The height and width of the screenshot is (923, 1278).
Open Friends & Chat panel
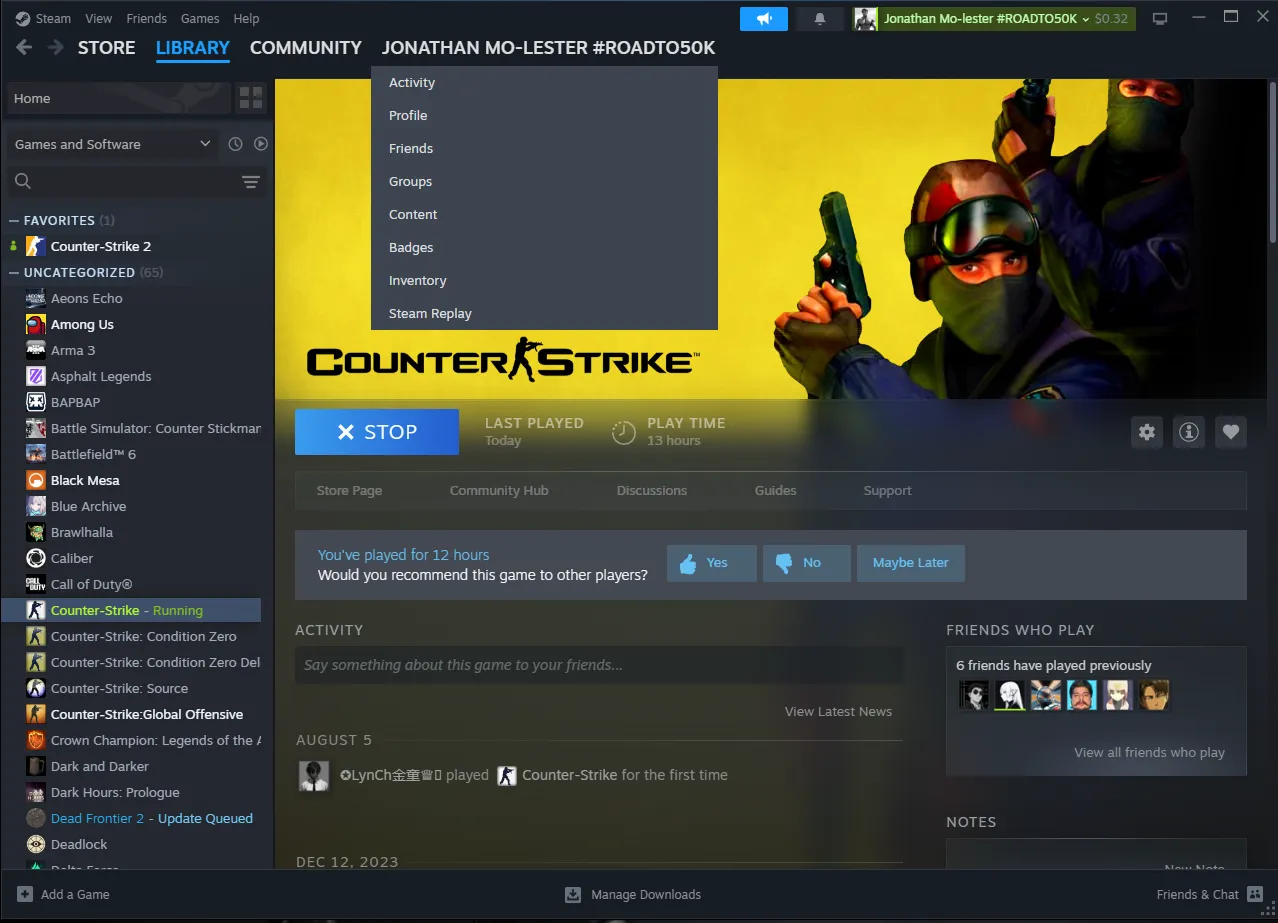(1209, 895)
